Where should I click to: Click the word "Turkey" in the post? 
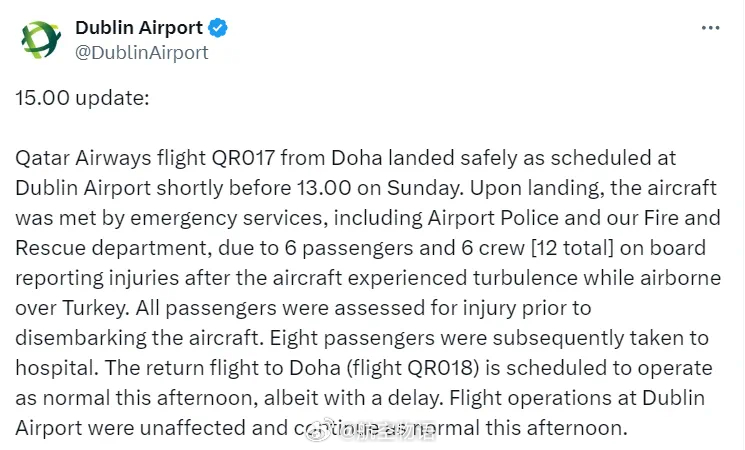pyautogui.click(x=94, y=308)
